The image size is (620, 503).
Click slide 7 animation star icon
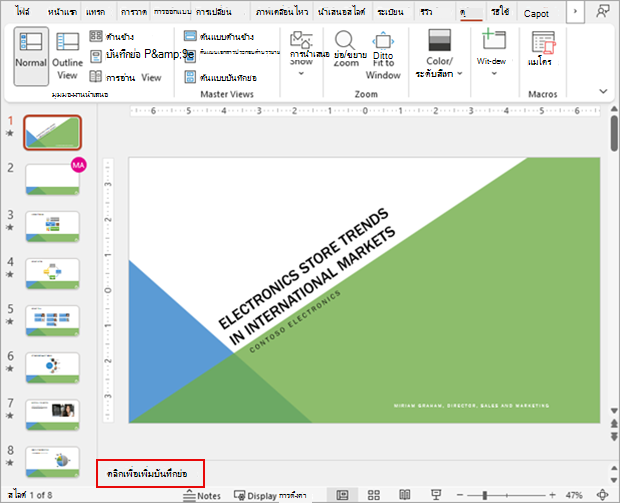tap(10, 416)
